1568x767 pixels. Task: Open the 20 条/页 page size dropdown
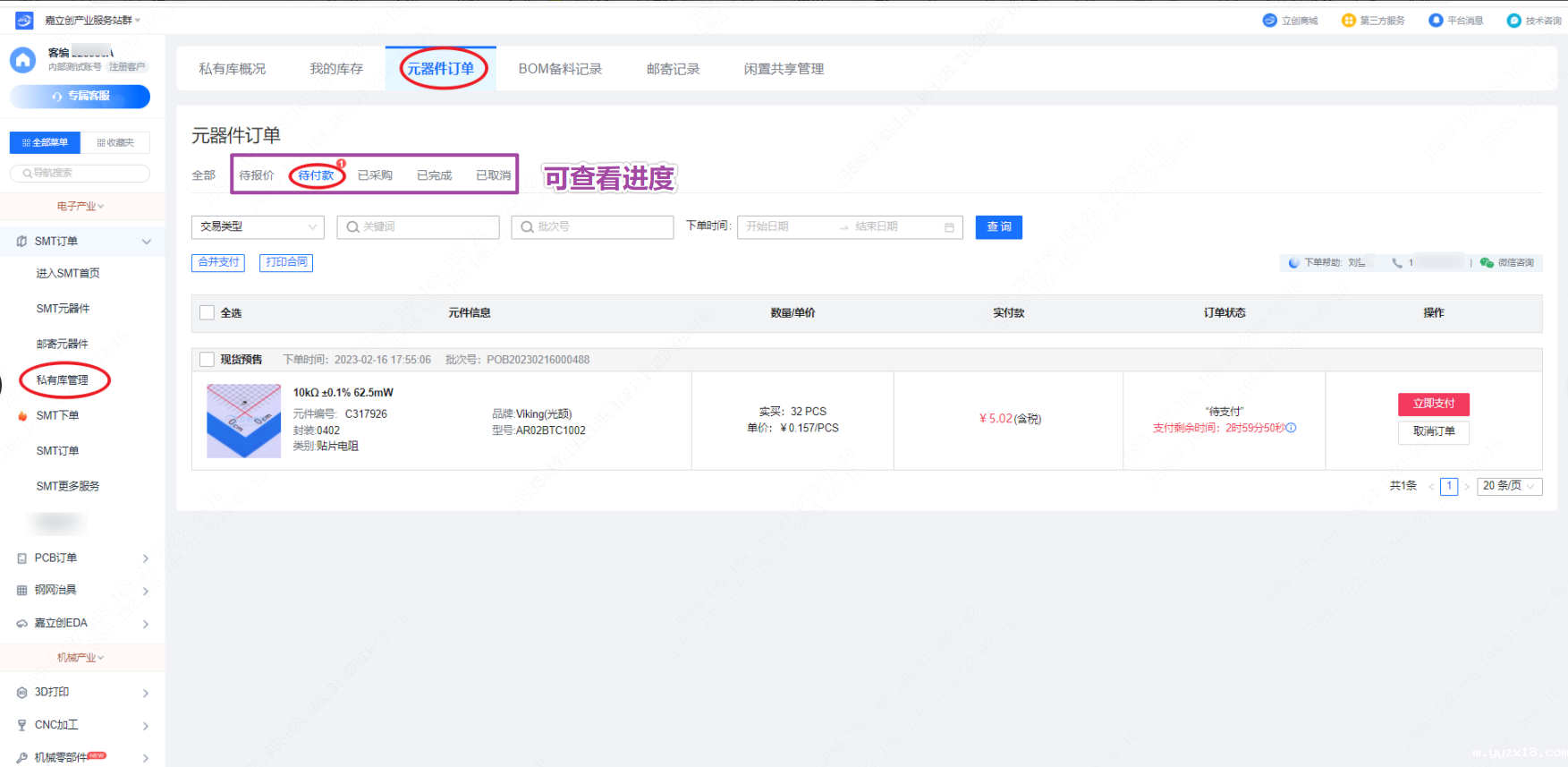tap(1509, 486)
